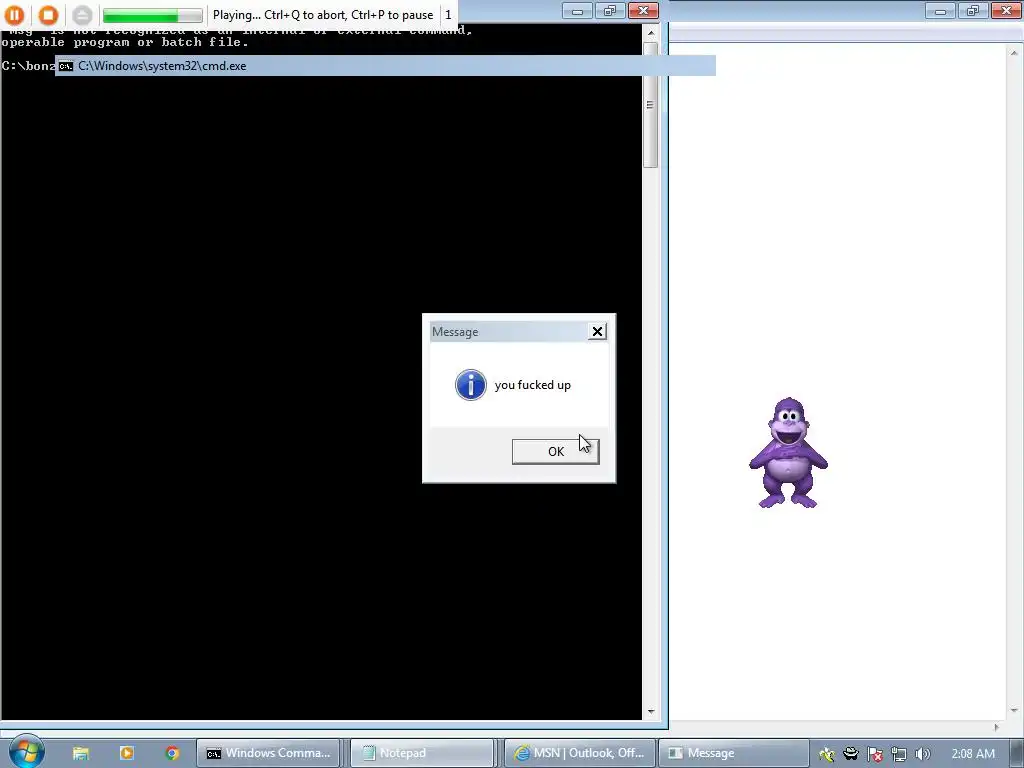Switch to the Windows Command taskbar button
This screenshot has height=768, width=1024.
[x=268, y=753]
